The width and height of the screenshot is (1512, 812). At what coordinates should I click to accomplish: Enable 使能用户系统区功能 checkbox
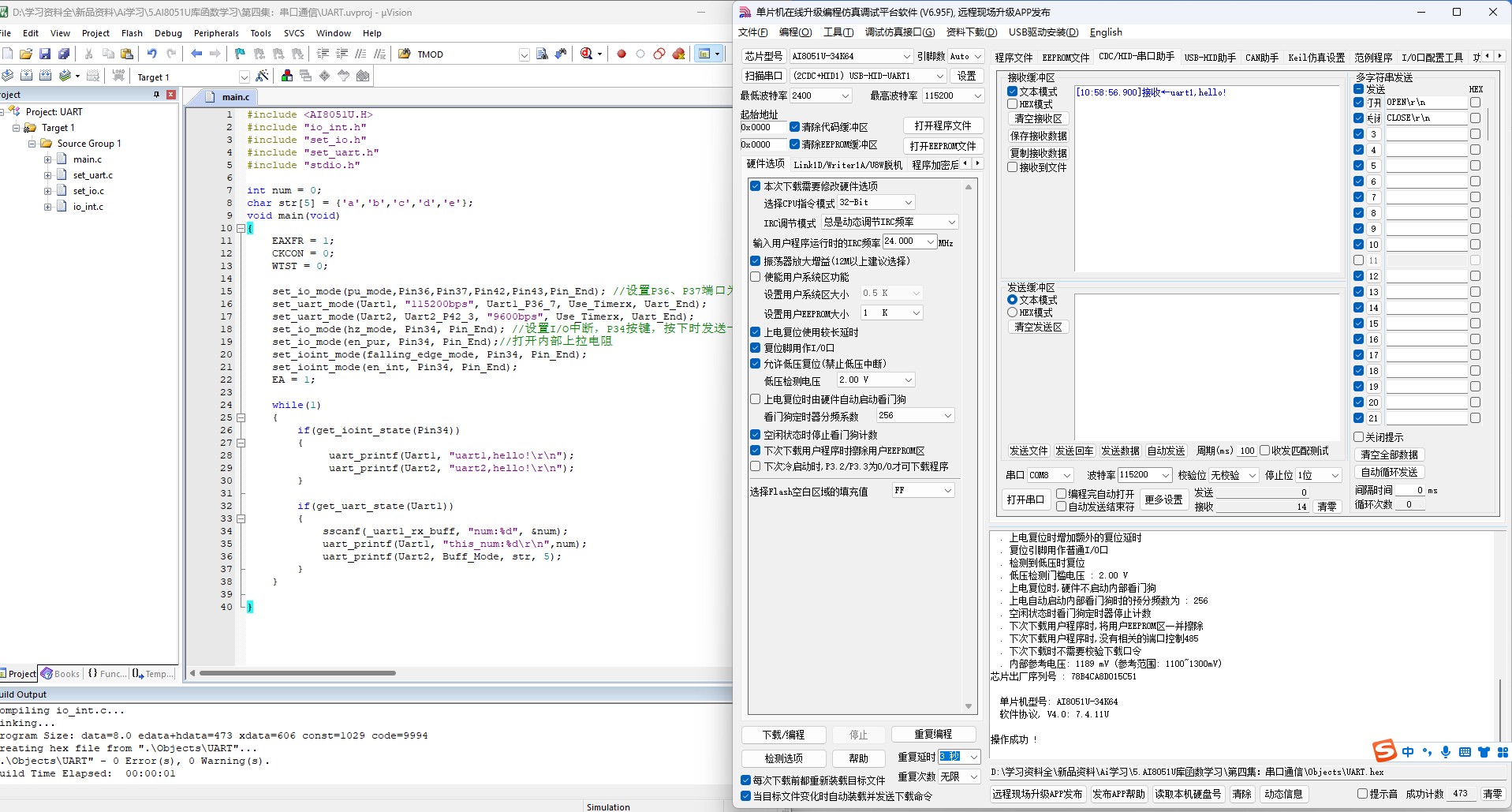756,277
